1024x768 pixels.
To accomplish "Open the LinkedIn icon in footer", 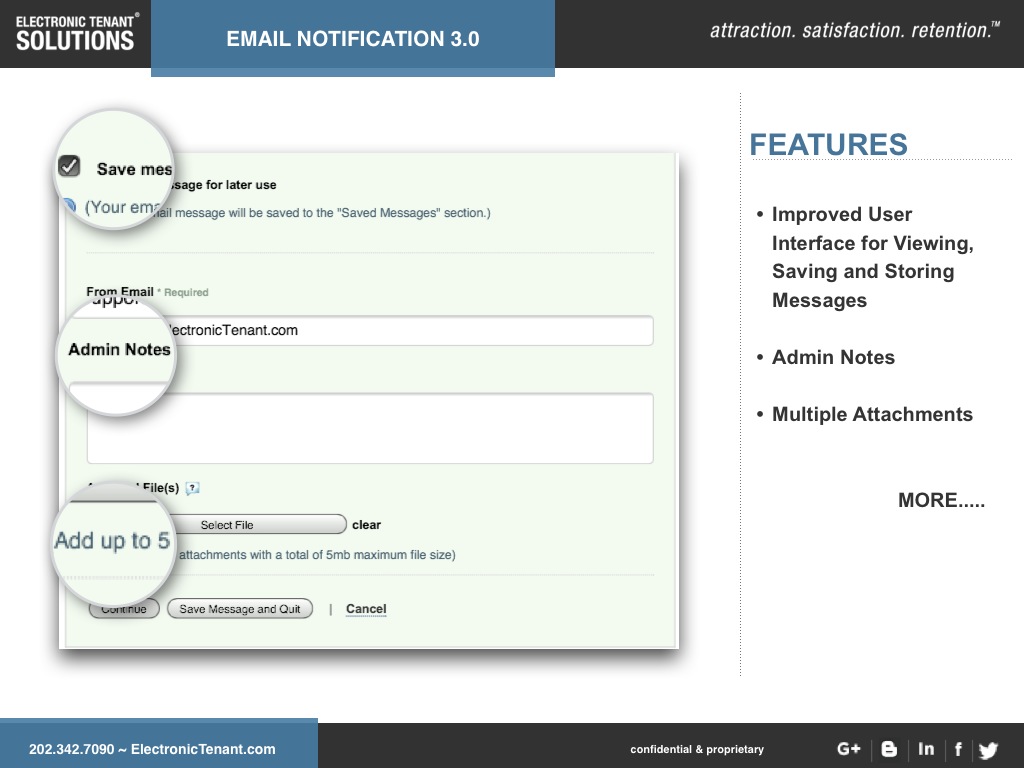I will click(926, 749).
